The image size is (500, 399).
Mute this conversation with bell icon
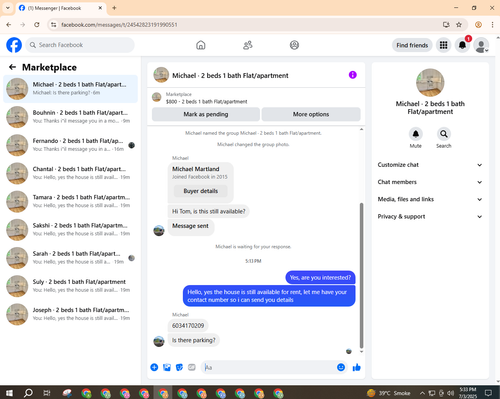(416, 134)
